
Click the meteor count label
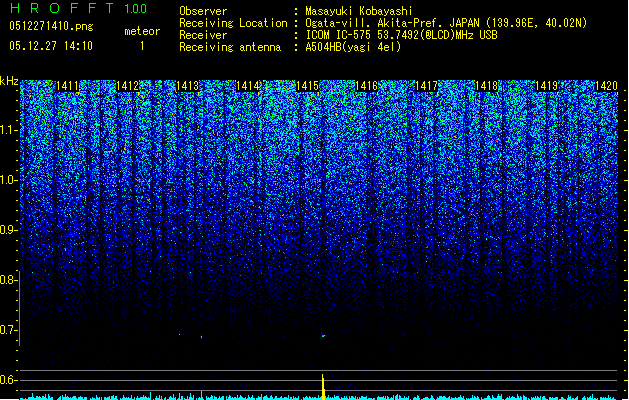point(142,31)
